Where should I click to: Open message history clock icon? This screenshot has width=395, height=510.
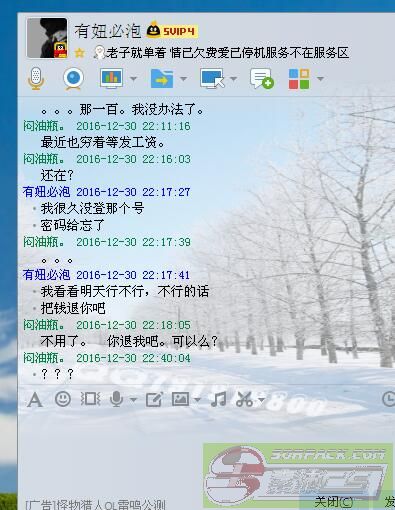click(389, 399)
